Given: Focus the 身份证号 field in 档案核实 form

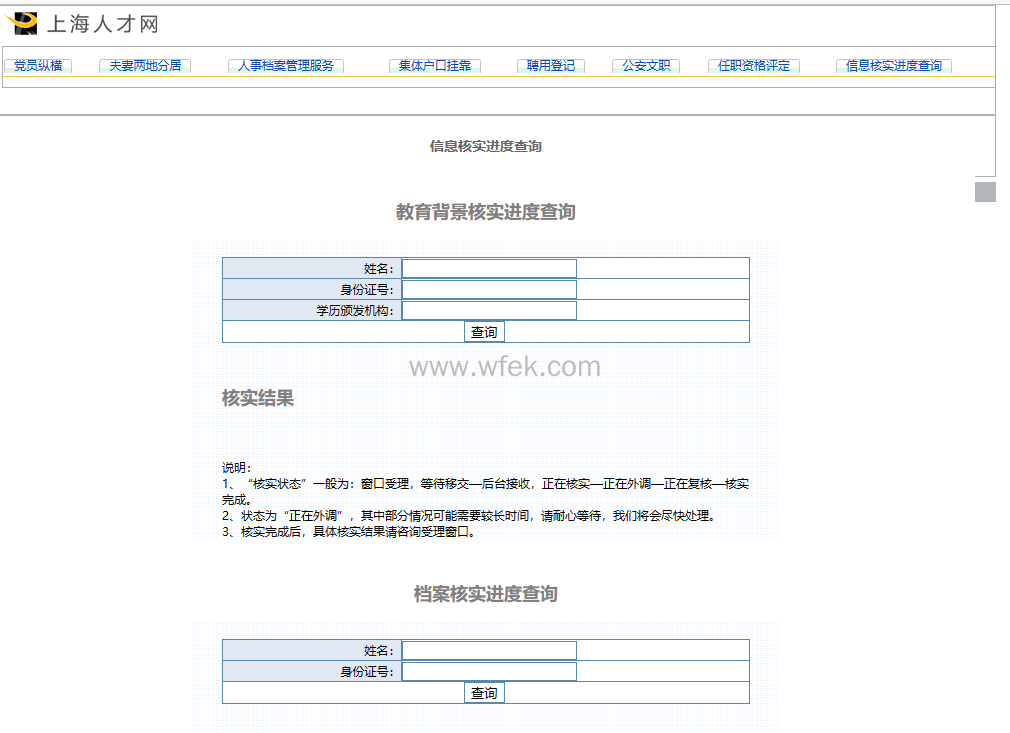Looking at the screenshot, I should 489,671.
